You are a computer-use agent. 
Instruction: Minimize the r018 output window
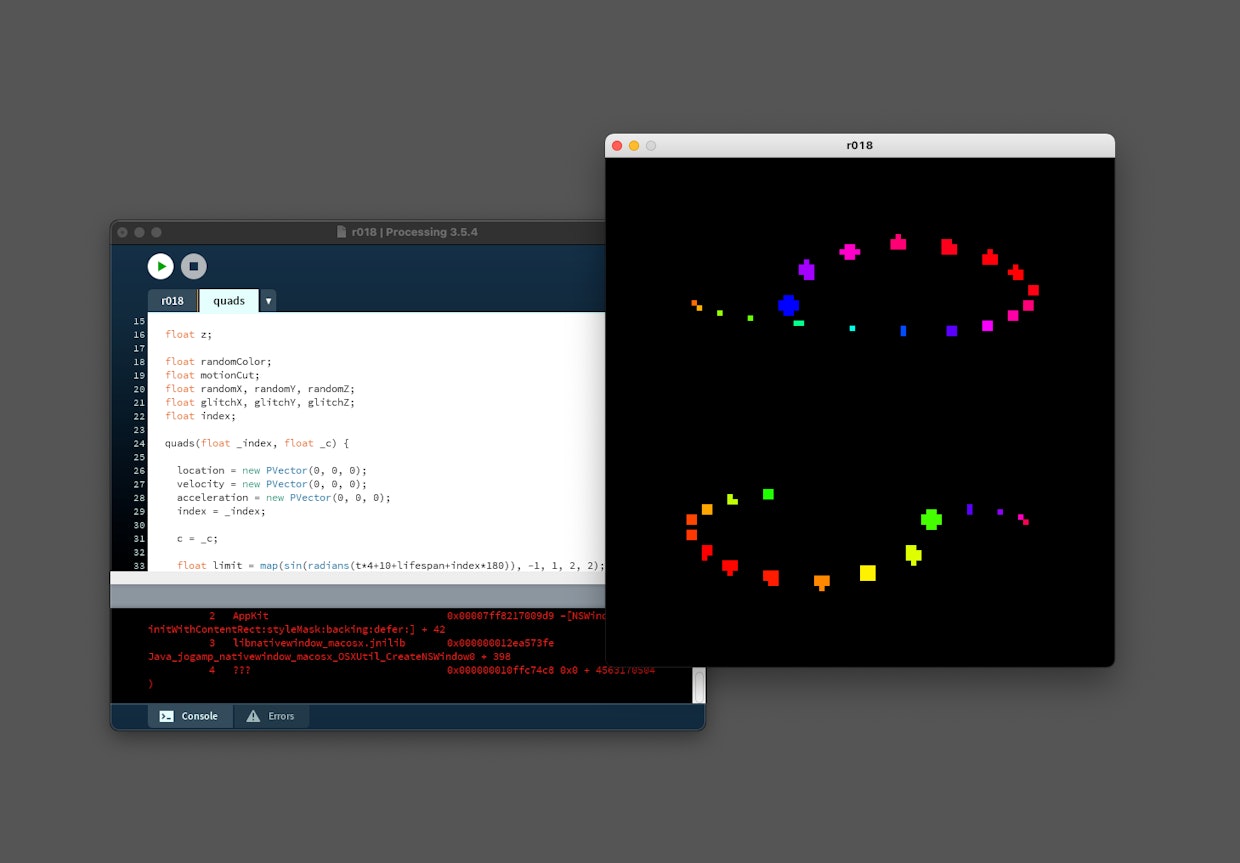tap(634, 146)
